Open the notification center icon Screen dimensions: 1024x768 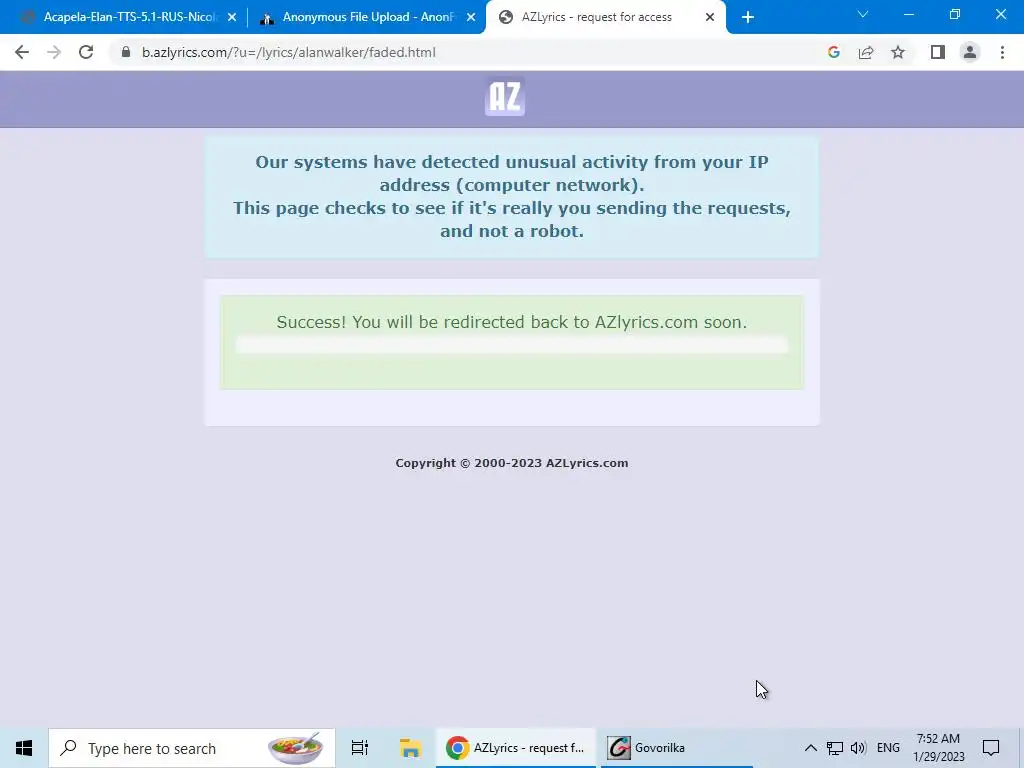coord(991,748)
